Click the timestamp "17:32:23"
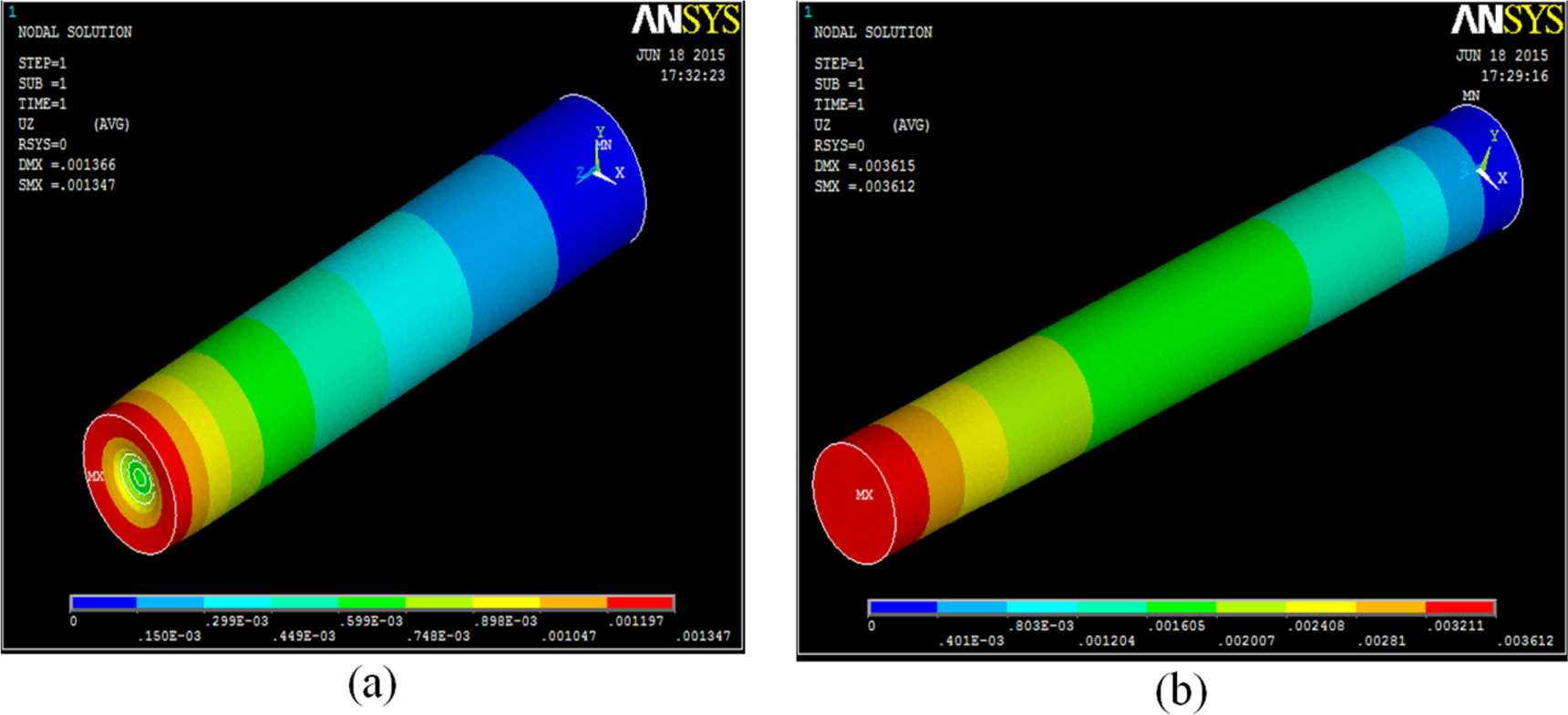 click(x=693, y=76)
